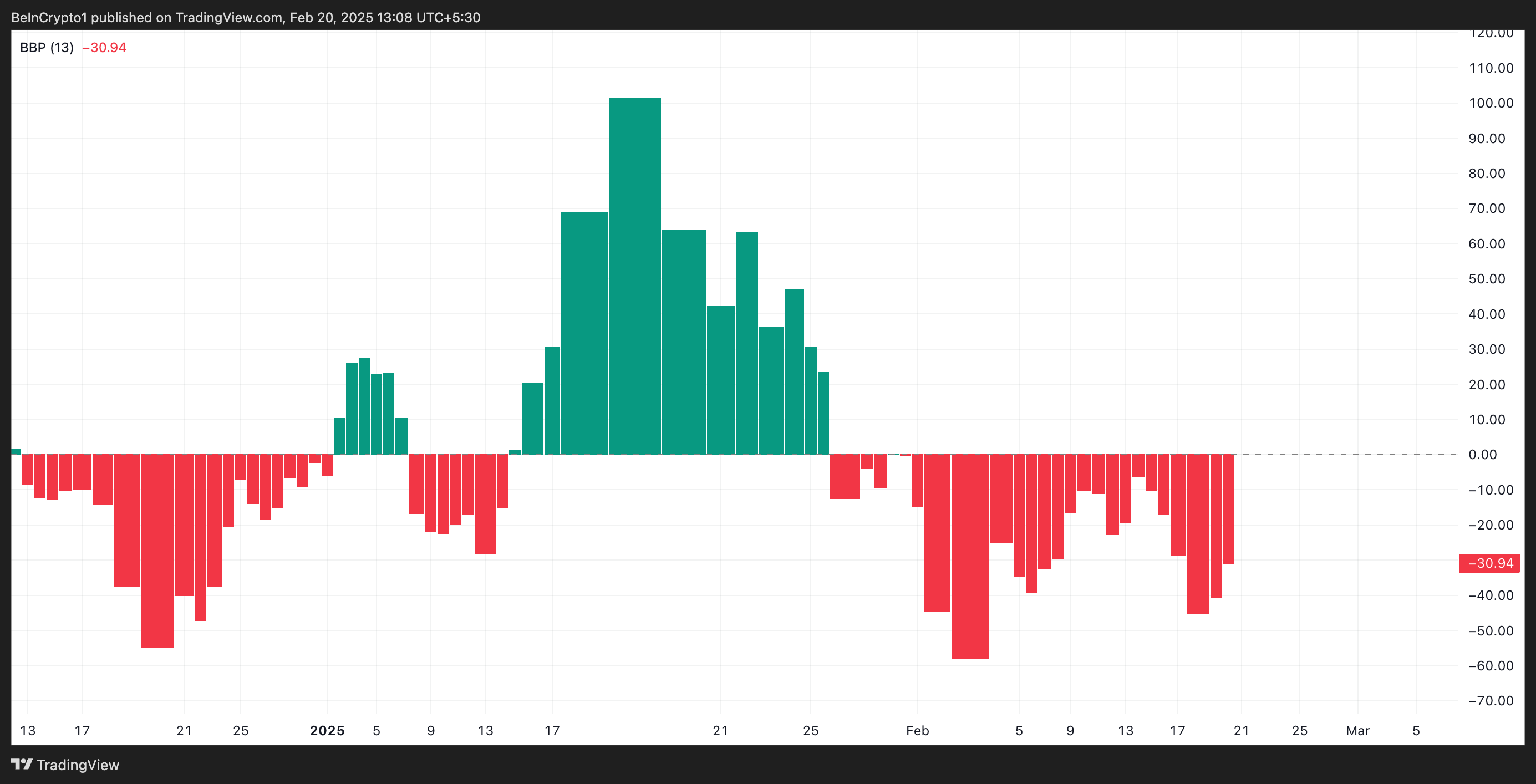The image size is (1536, 784).
Task: Click the Feb label on time axis
Action: (x=917, y=730)
